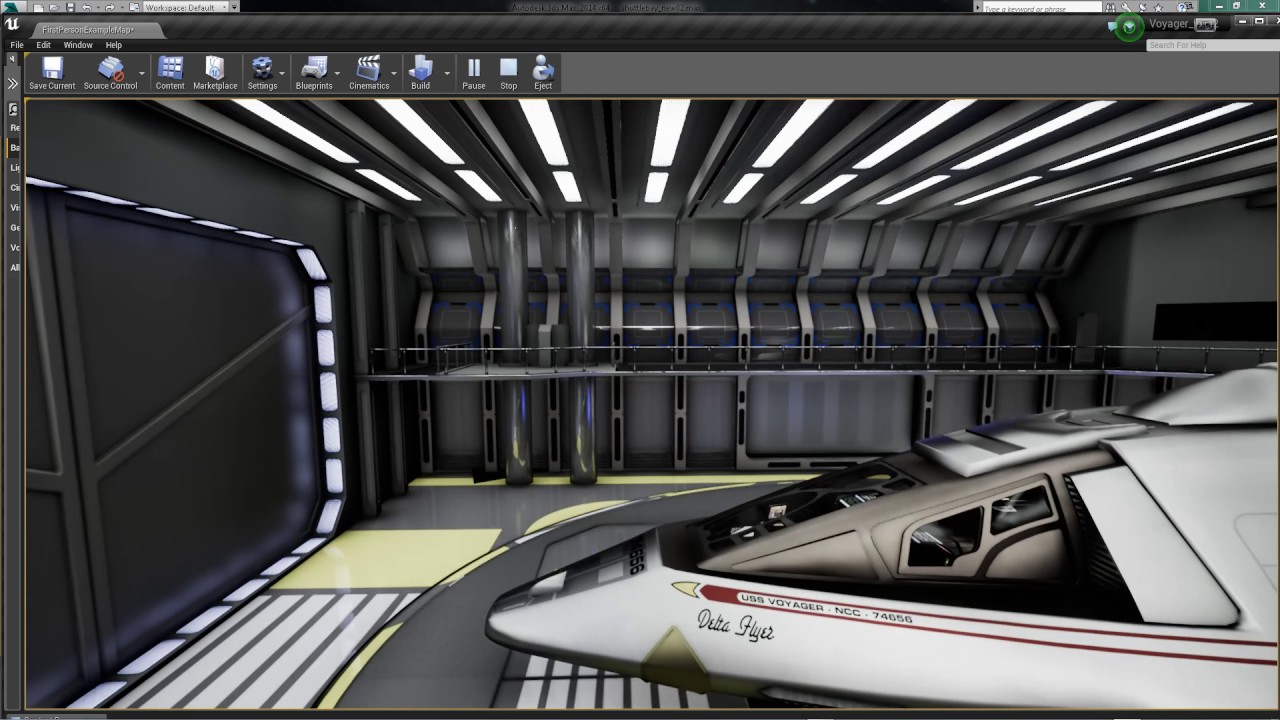This screenshot has width=1280, height=720.
Task: Click the 3ds Max open folder icon
Action: click(54, 7)
